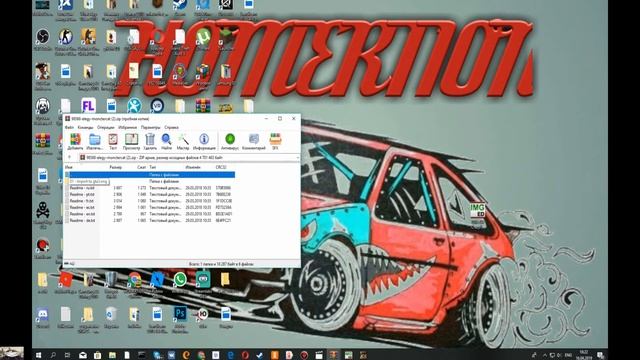Sort by the Изменён column header
This screenshot has height=360, width=640.
193,167
